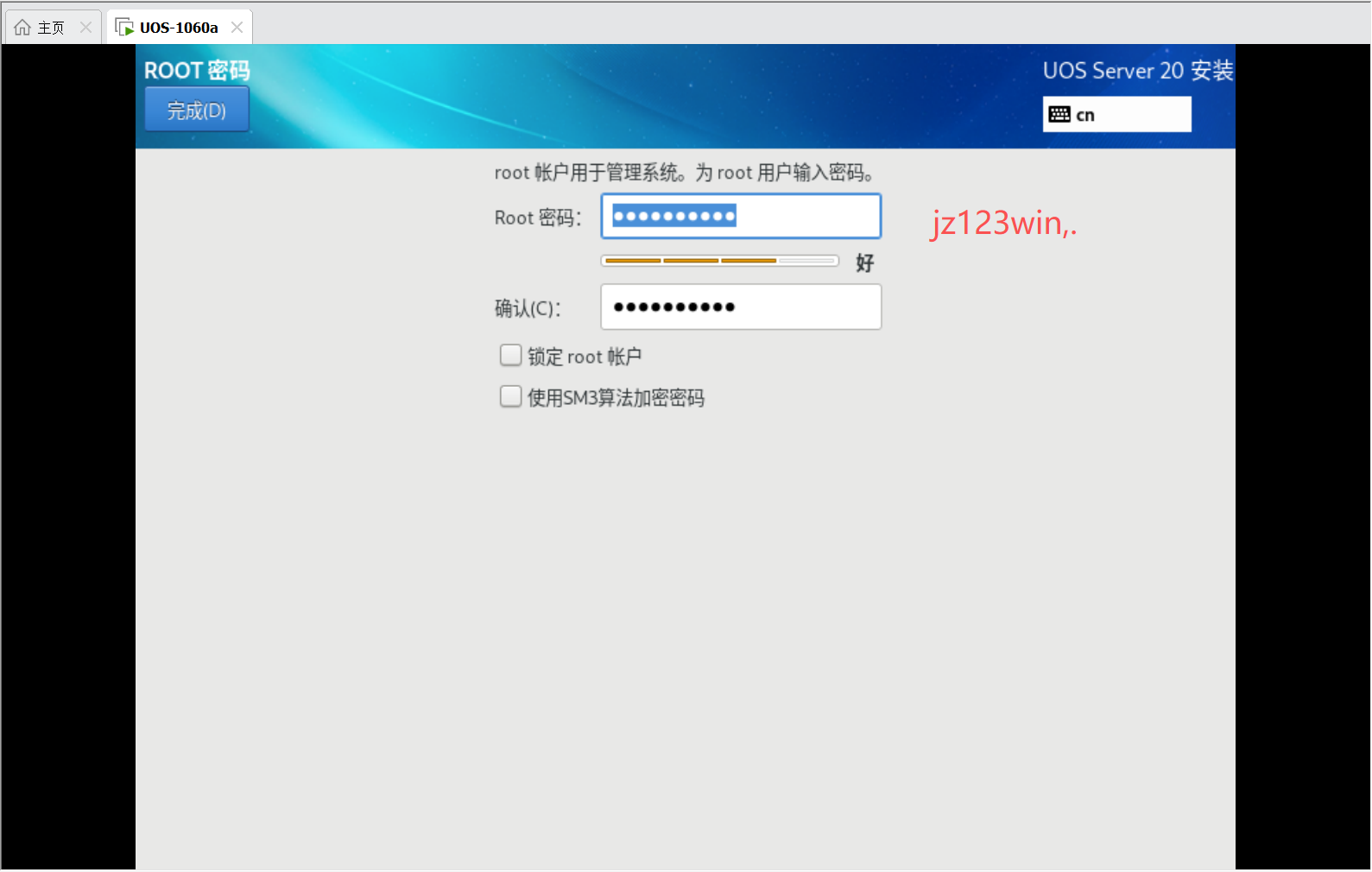Close the UOS-1060a tab
This screenshot has width=1372, height=872.
(x=237, y=28)
